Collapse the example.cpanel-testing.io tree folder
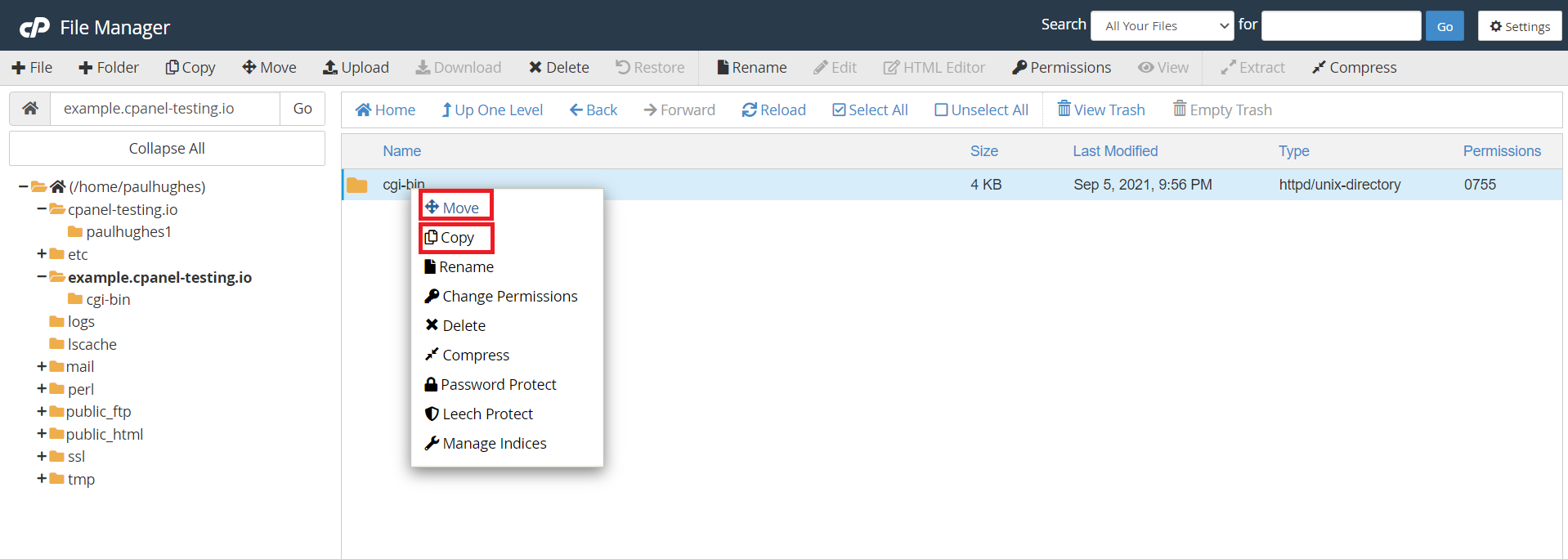 pyautogui.click(x=42, y=277)
